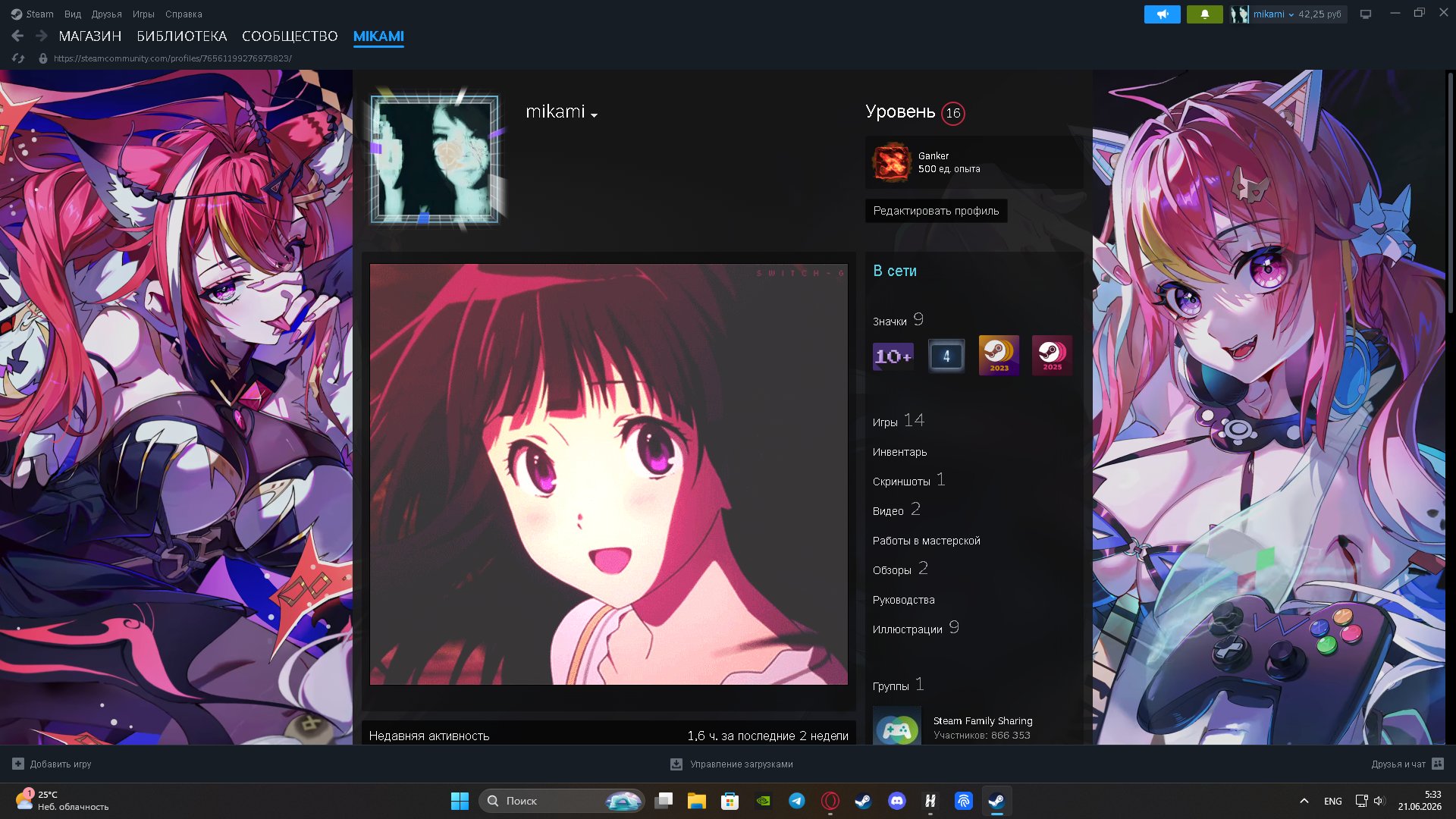The image size is (1456, 819).
Task: Open the Группы link
Action: pyautogui.click(x=898, y=685)
